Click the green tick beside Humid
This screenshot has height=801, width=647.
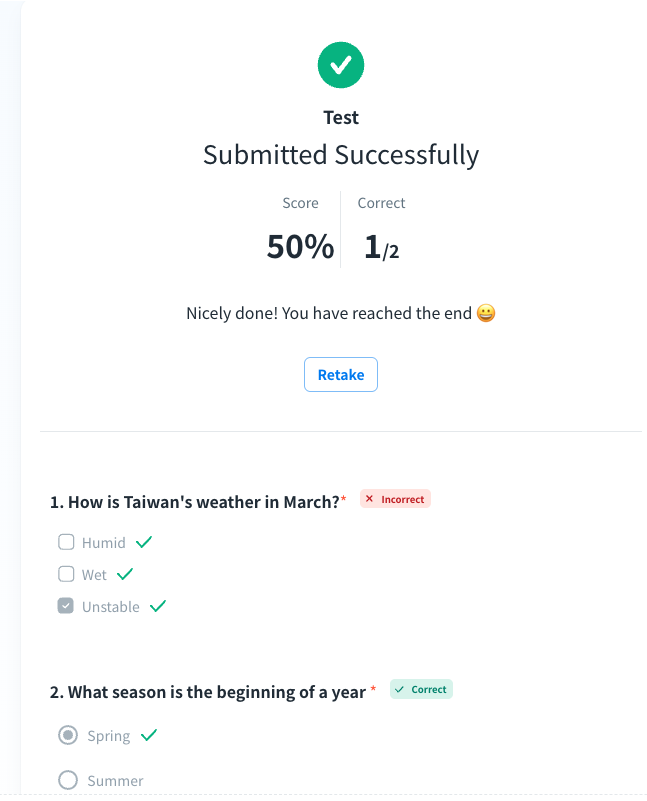144,542
